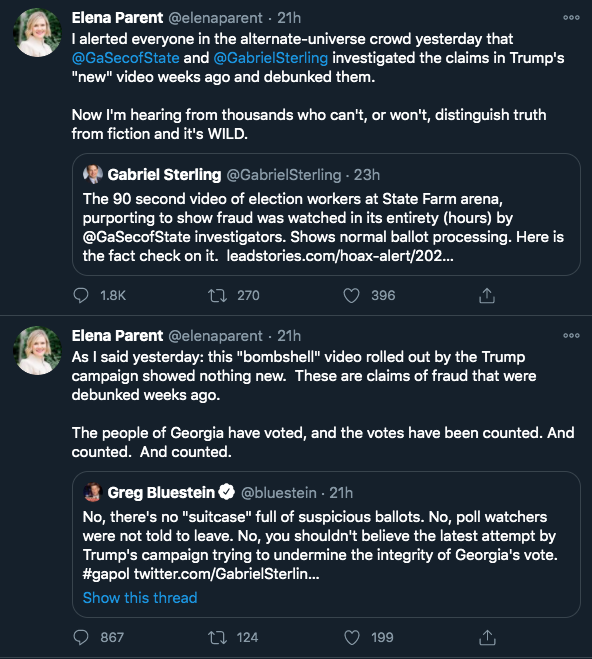Open Elena Parent's avatar on first tweet
The width and height of the screenshot is (592, 659).
pos(37,32)
